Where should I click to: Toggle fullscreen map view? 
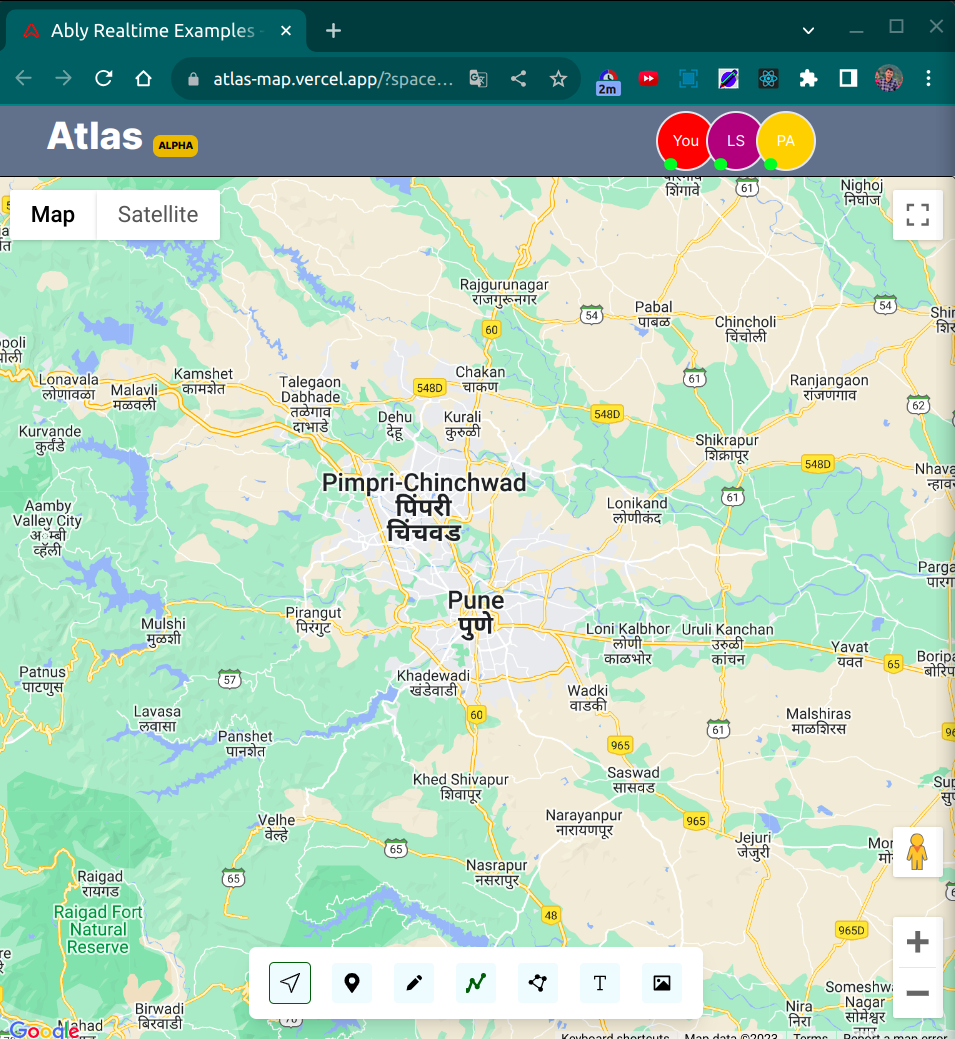917,215
